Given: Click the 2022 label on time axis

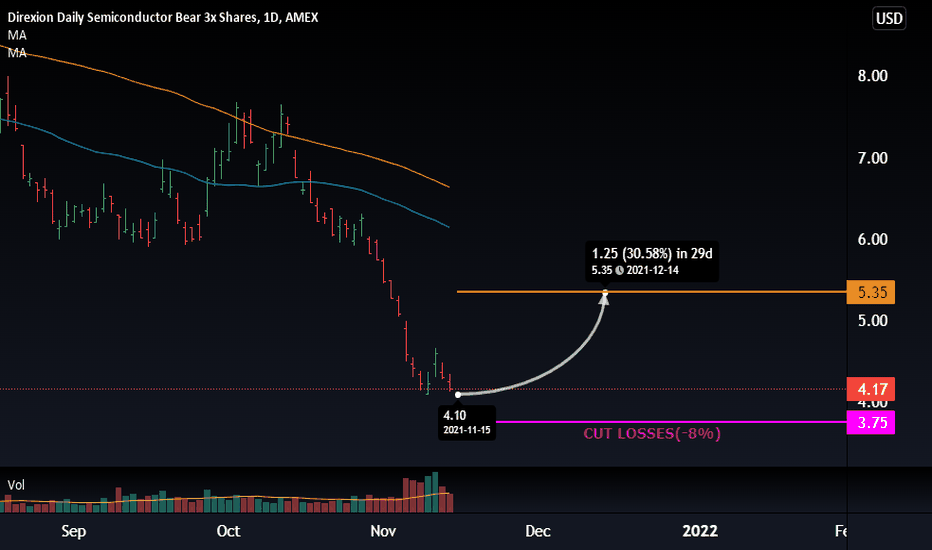Looking at the screenshot, I should (700, 531).
